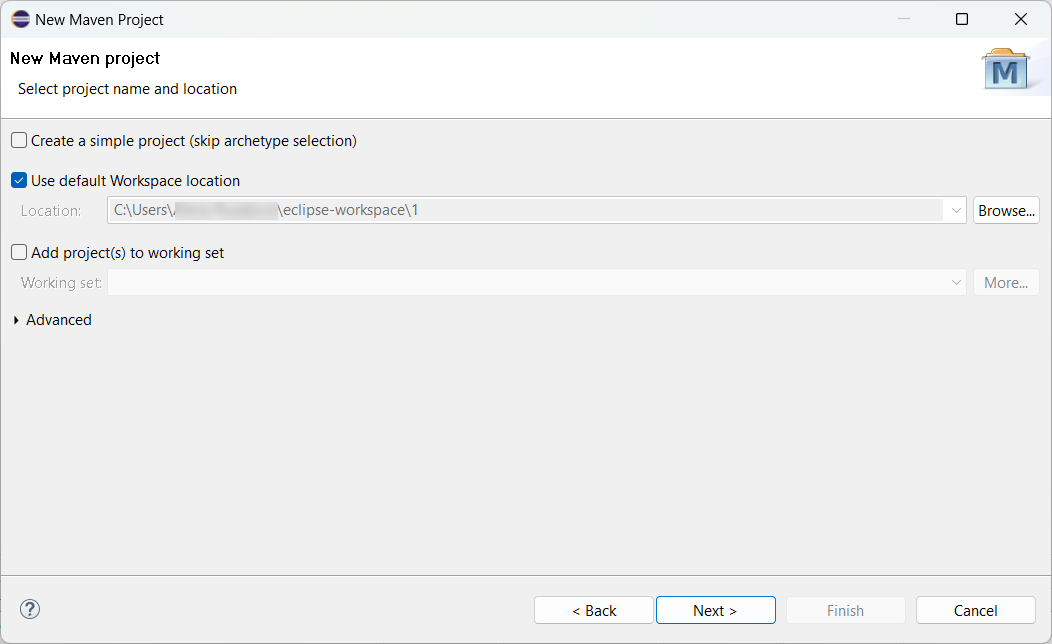The image size is (1052, 644).
Task: Open the Location path dropdown arrow
Action: click(x=955, y=211)
